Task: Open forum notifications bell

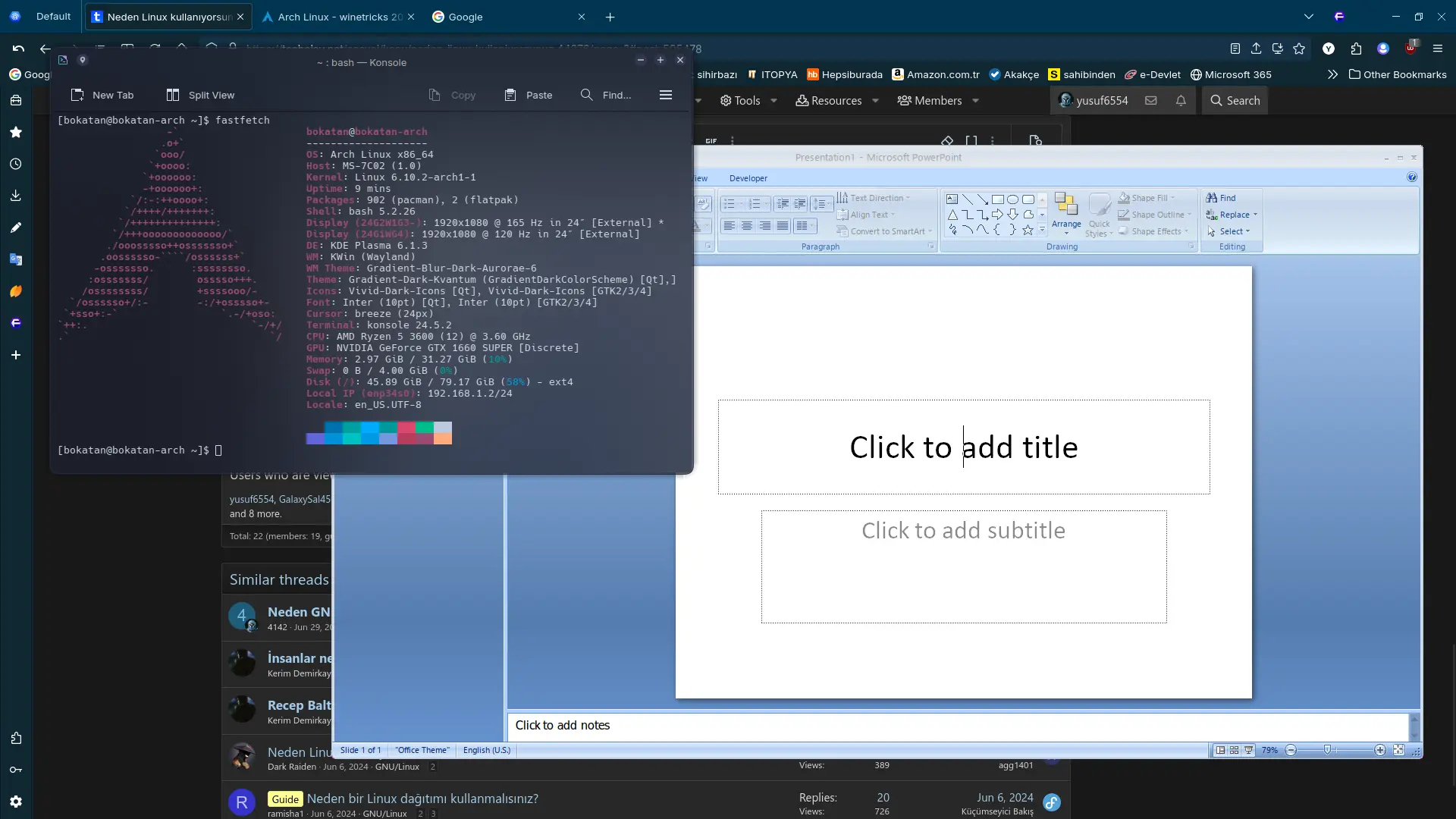Action: (x=1181, y=100)
